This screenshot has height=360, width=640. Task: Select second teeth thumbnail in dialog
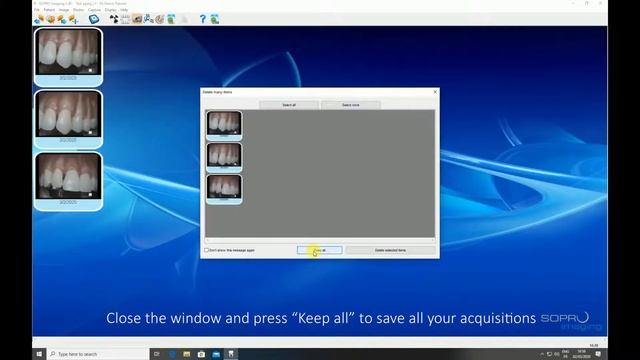pos(224,157)
